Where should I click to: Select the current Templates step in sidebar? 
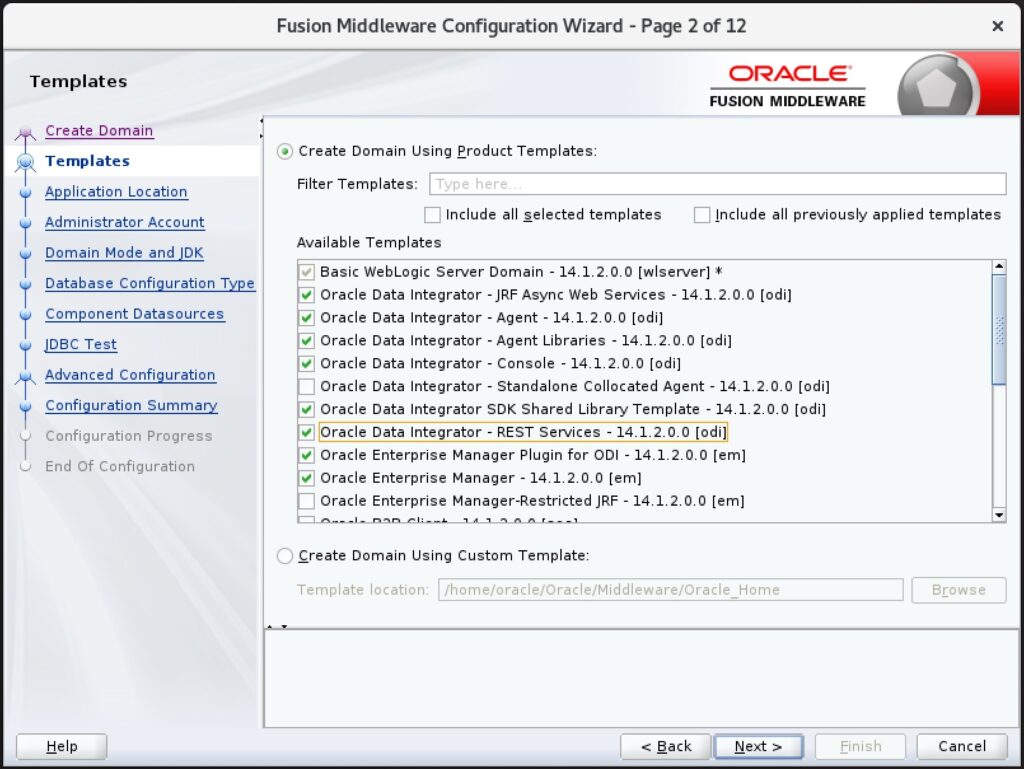(88, 161)
